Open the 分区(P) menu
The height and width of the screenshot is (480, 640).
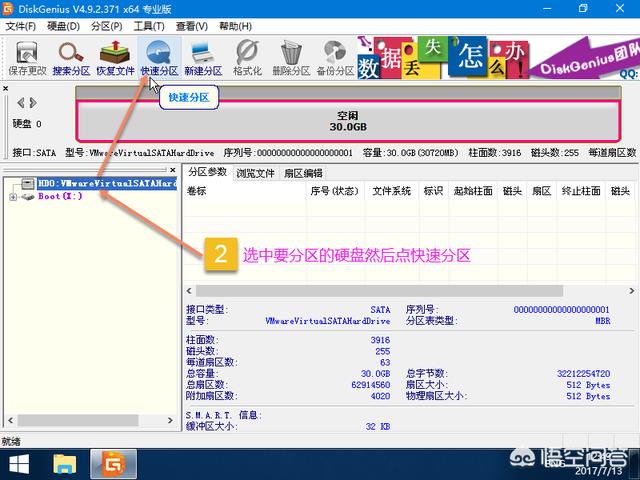(107, 27)
